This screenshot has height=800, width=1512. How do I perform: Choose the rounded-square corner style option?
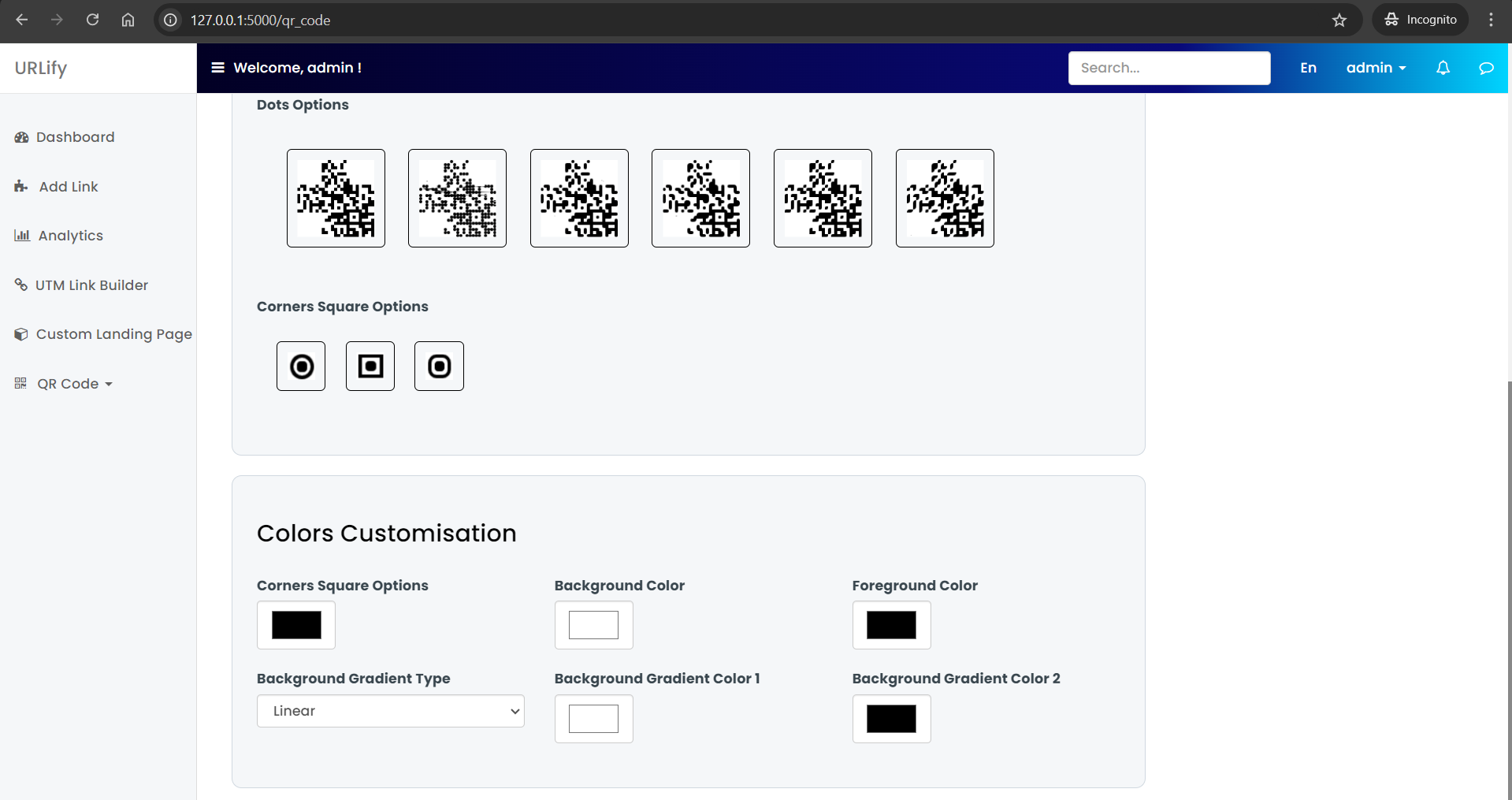click(x=439, y=366)
